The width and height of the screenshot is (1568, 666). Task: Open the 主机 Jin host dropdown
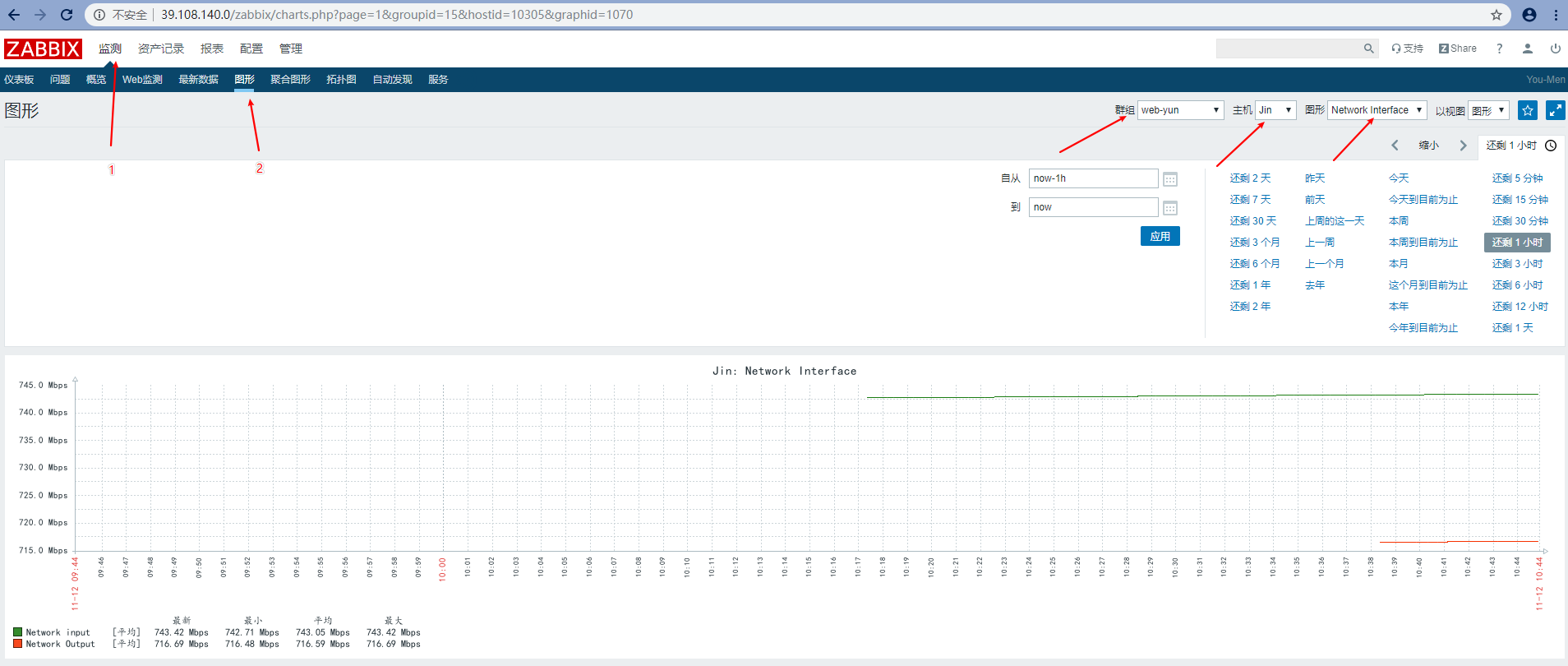[x=1275, y=110]
